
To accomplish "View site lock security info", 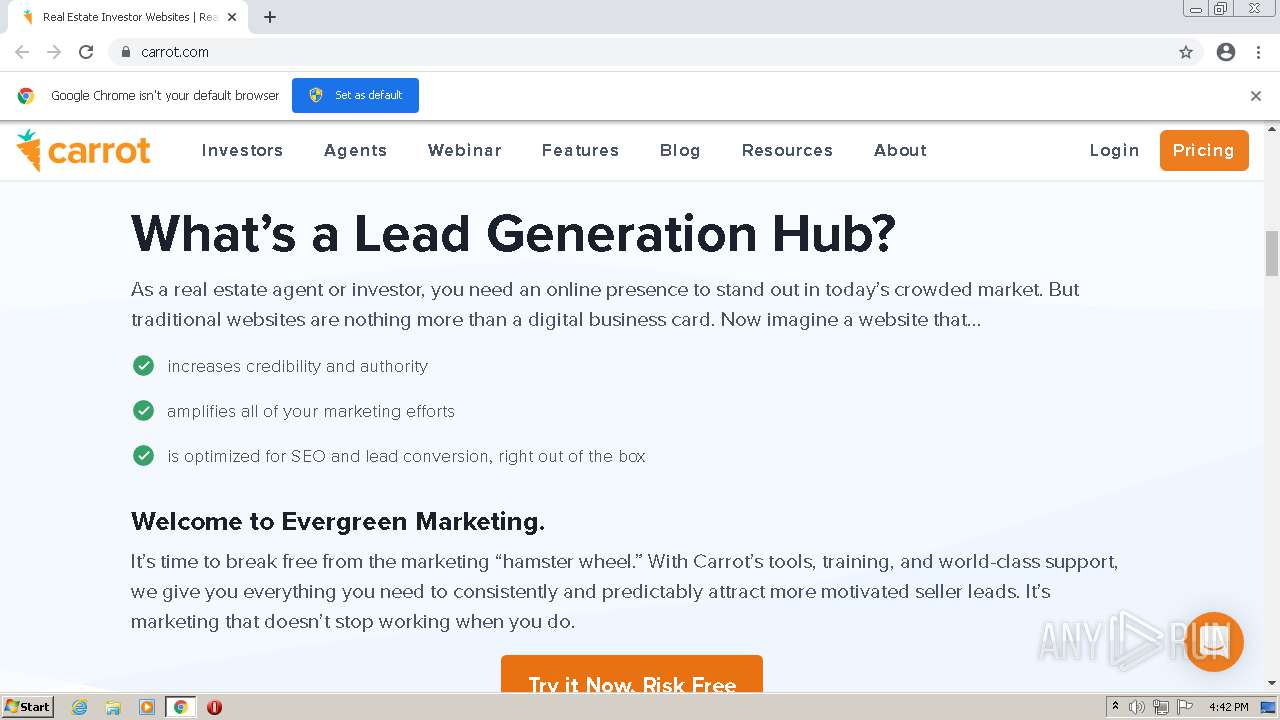I will [125, 52].
